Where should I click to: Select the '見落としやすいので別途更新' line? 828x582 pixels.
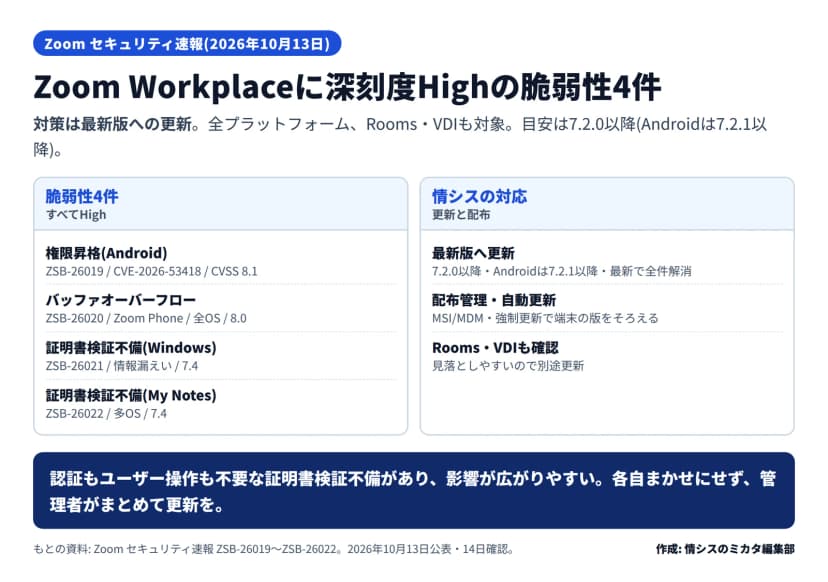click(508, 366)
